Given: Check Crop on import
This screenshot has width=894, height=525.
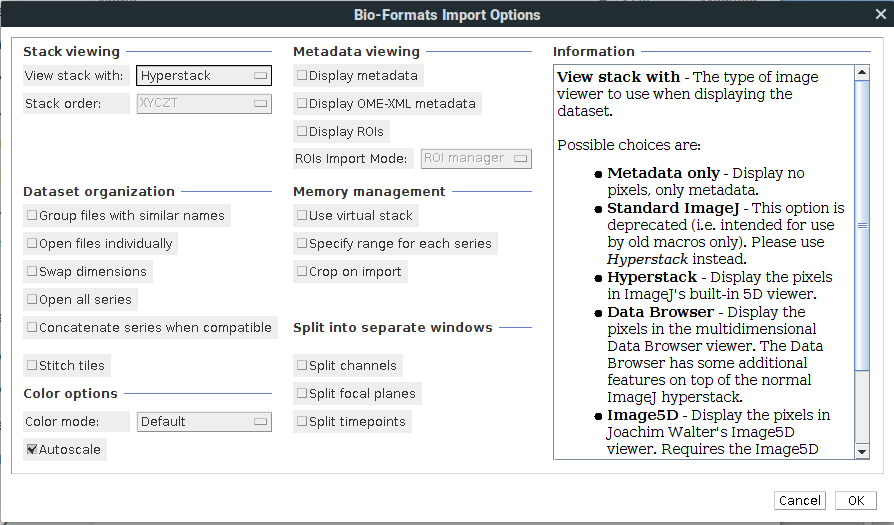Looking at the screenshot, I should pyautogui.click(x=302, y=272).
